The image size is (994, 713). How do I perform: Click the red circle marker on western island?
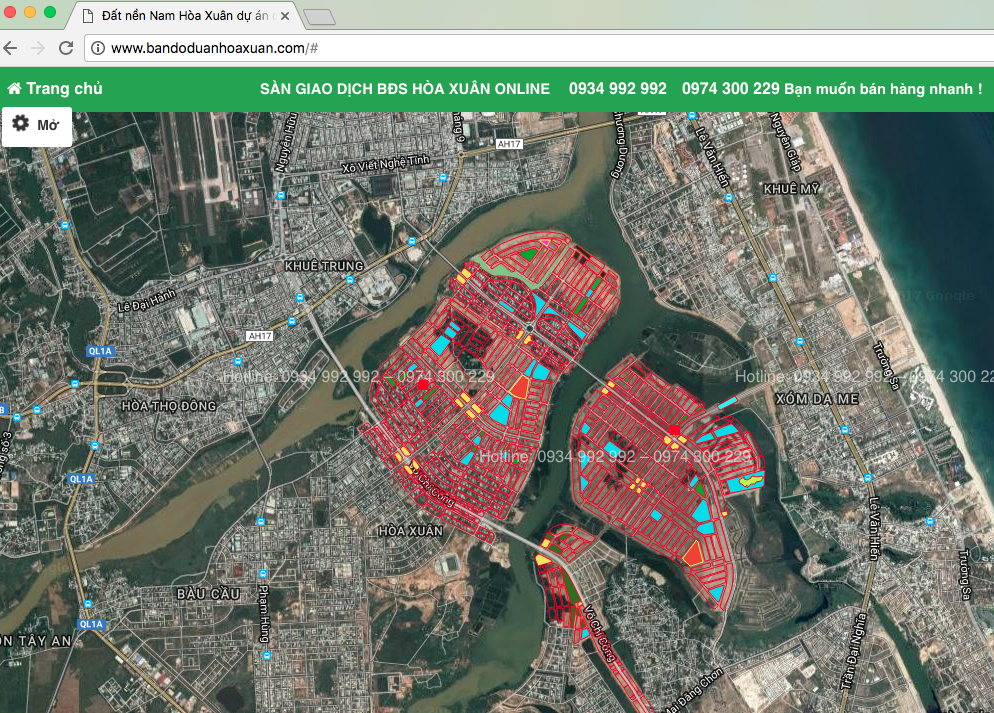click(x=422, y=385)
